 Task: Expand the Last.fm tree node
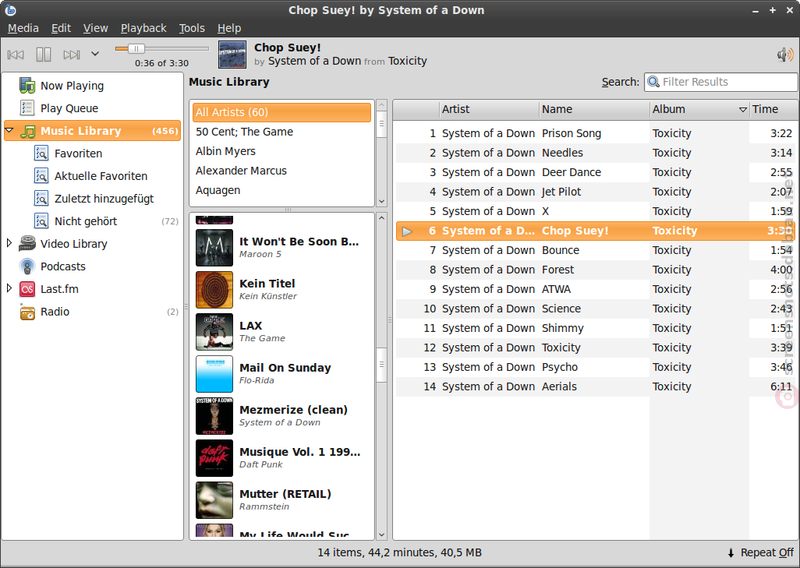[9, 288]
